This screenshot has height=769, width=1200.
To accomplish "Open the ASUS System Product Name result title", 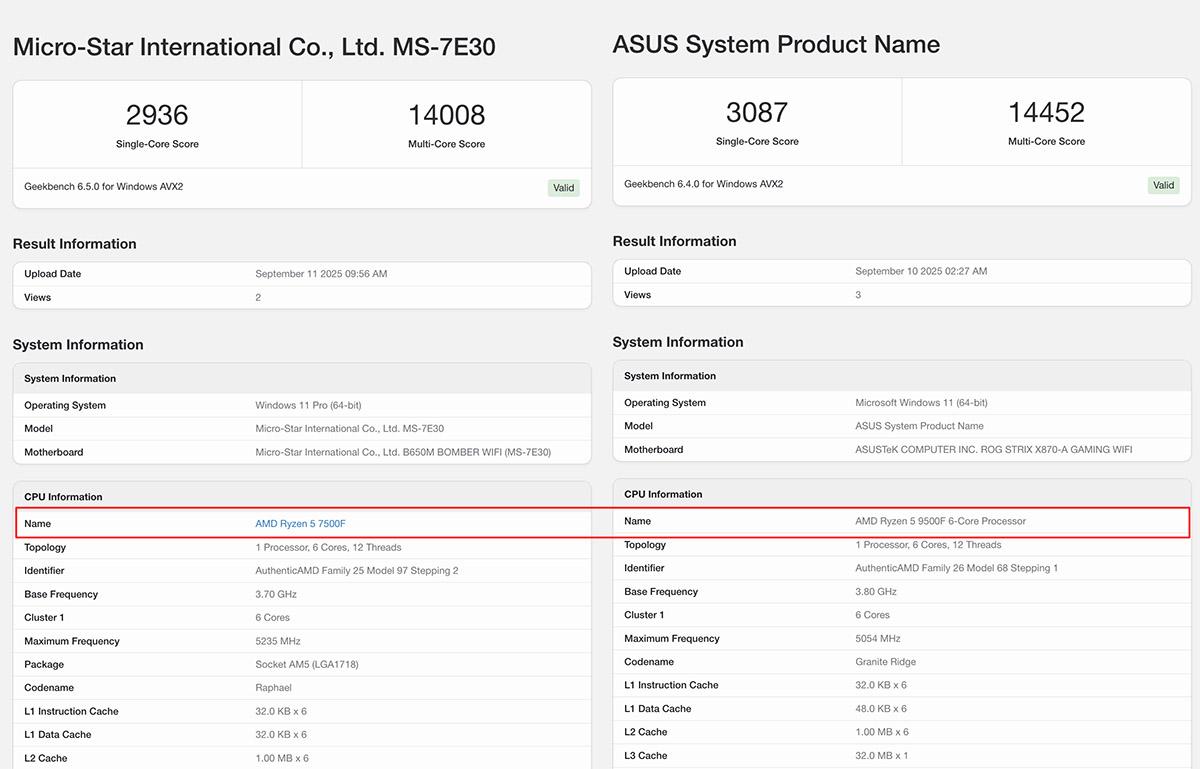I will tap(777, 44).
